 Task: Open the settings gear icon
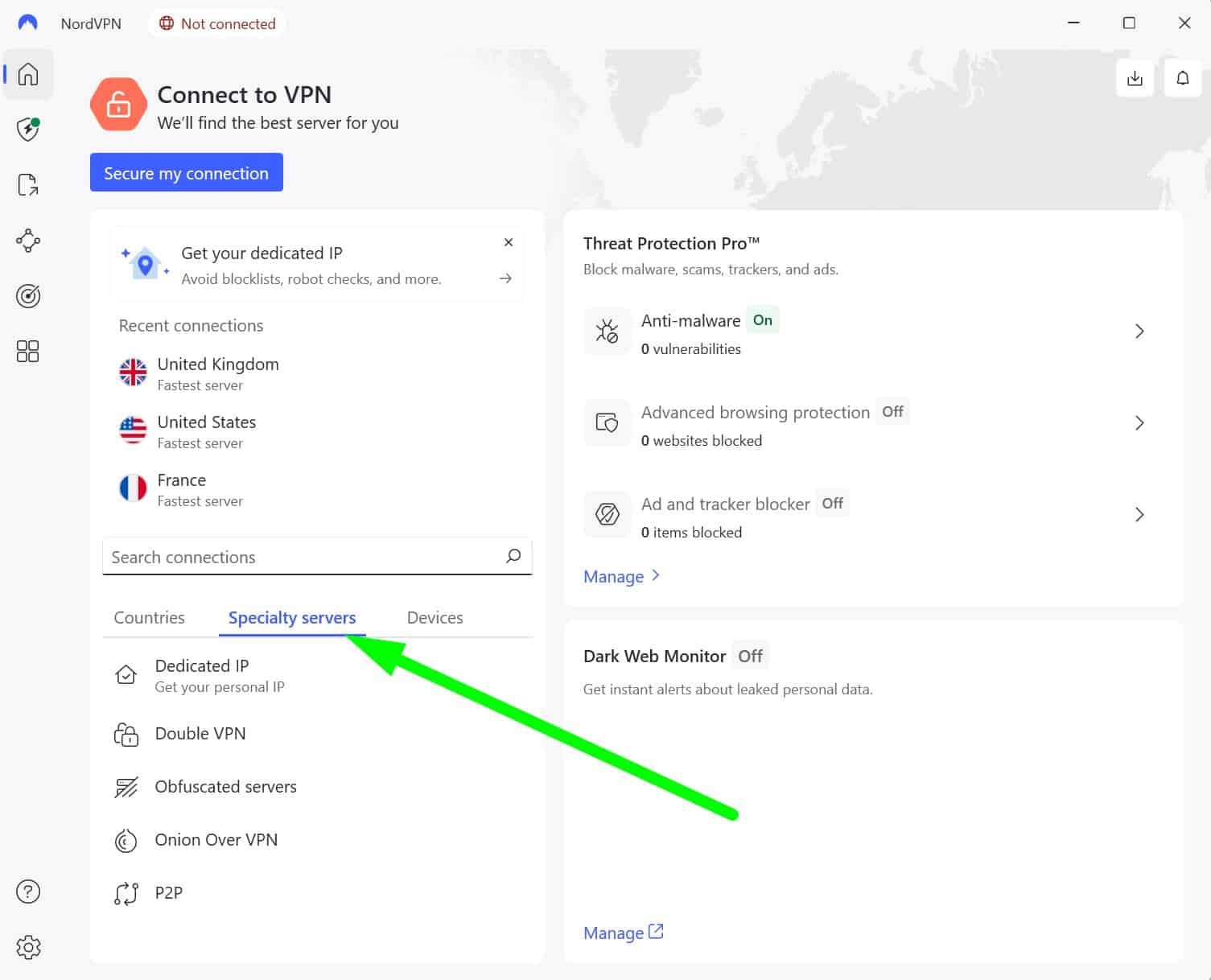[28, 947]
